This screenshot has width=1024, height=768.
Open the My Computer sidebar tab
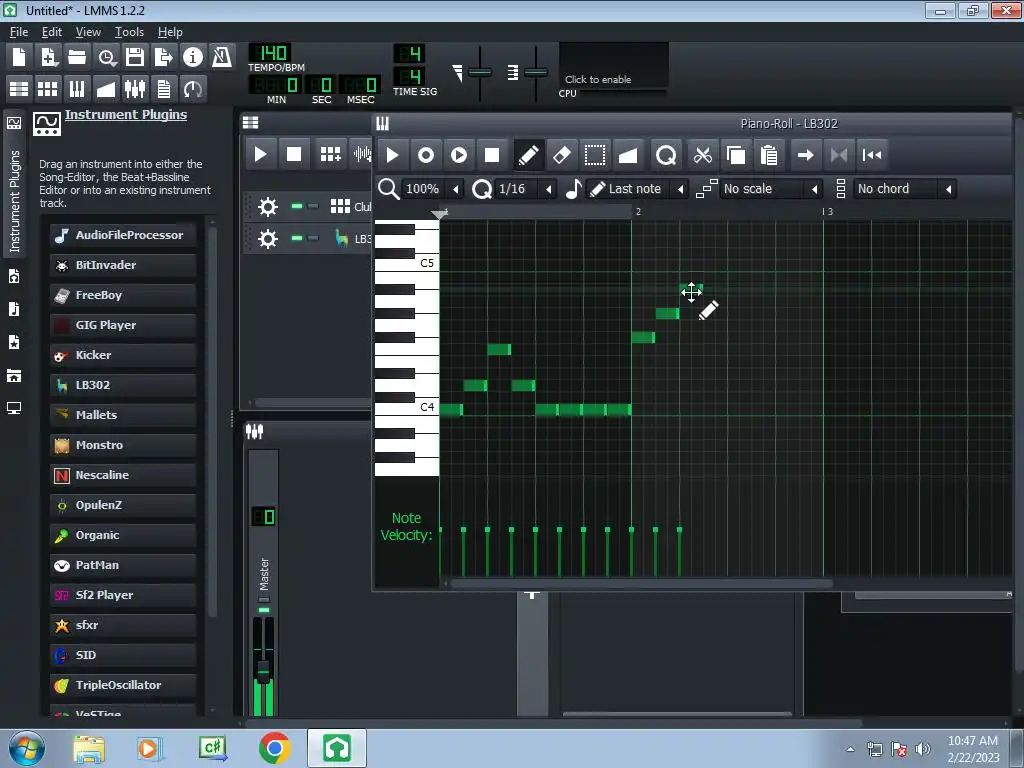(x=14, y=409)
